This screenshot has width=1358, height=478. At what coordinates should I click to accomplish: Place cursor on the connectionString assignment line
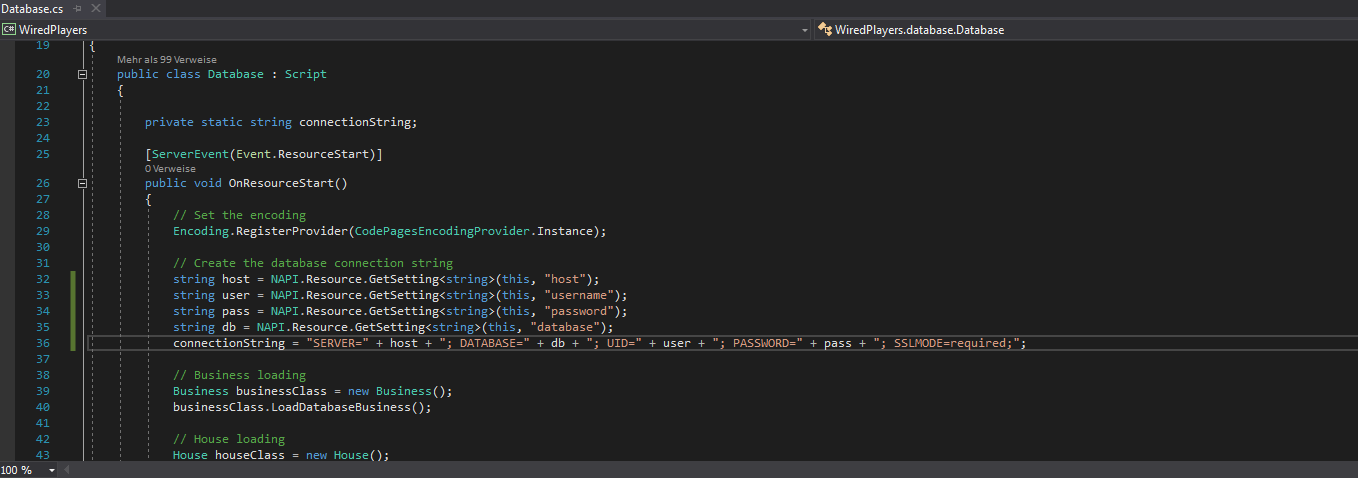tap(600, 343)
